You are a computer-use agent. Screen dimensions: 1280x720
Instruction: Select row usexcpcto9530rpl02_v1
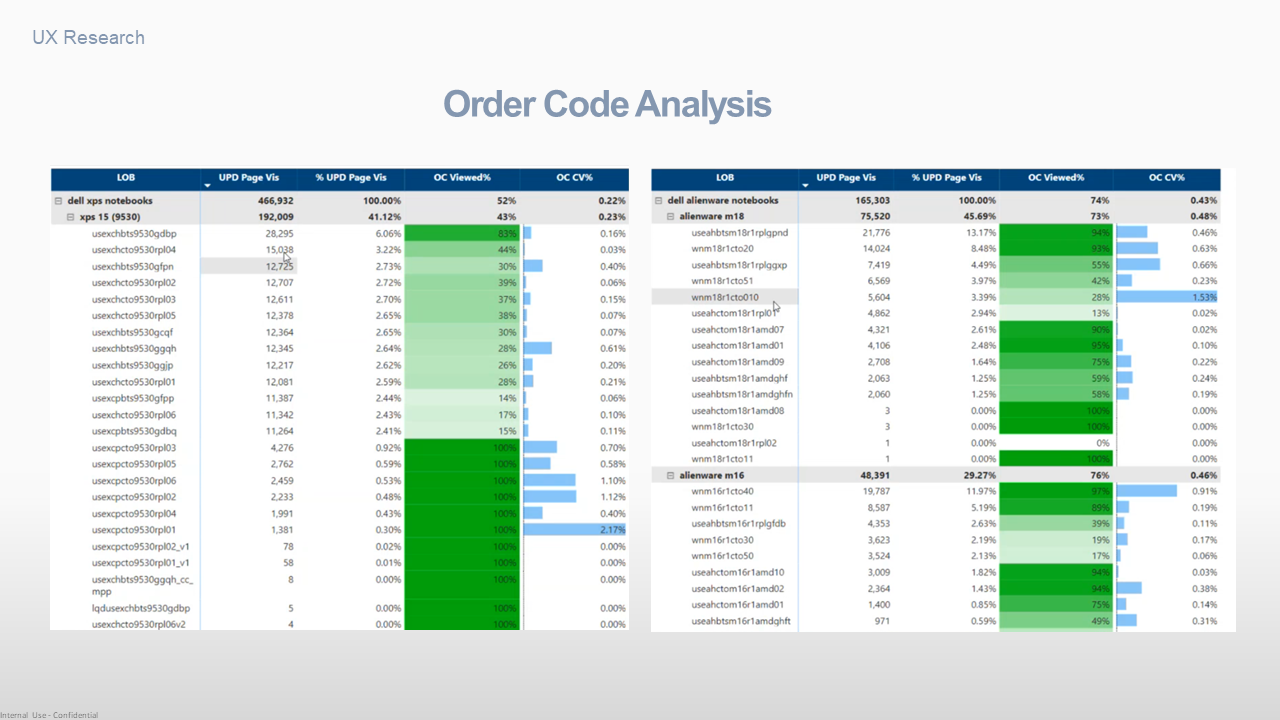(340, 547)
